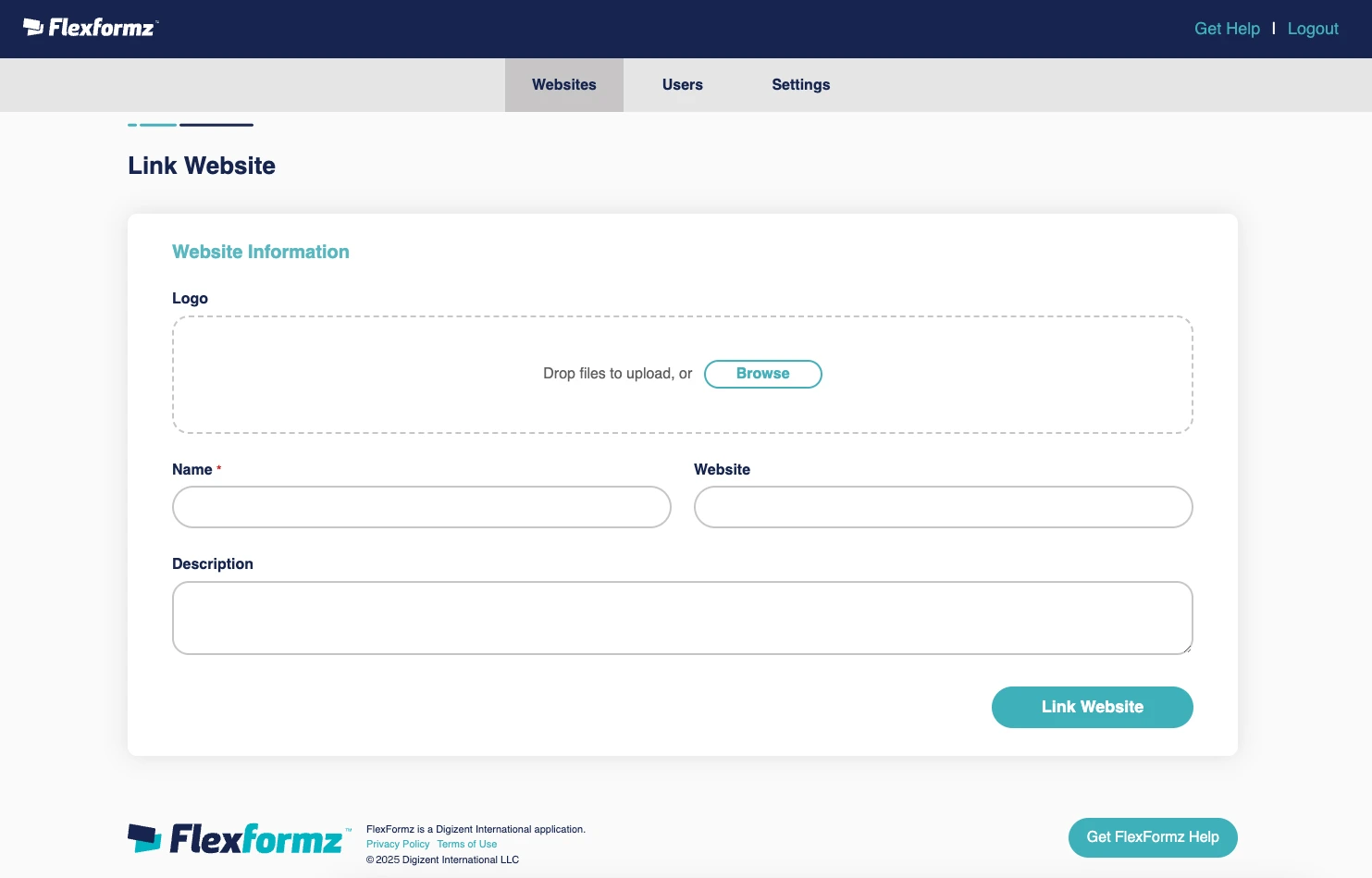Click into the Website input field
Viewport: 1372px width, 878px height.
point(943,507)
